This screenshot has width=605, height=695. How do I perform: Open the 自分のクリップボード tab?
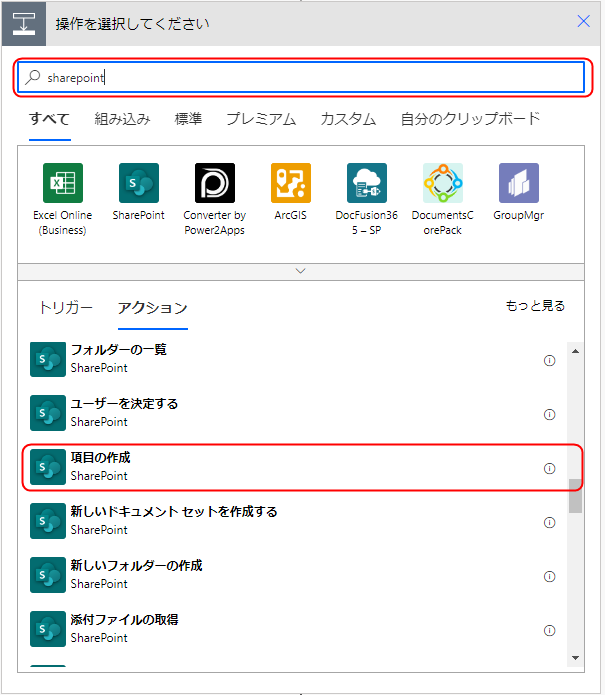pos(470,119)
